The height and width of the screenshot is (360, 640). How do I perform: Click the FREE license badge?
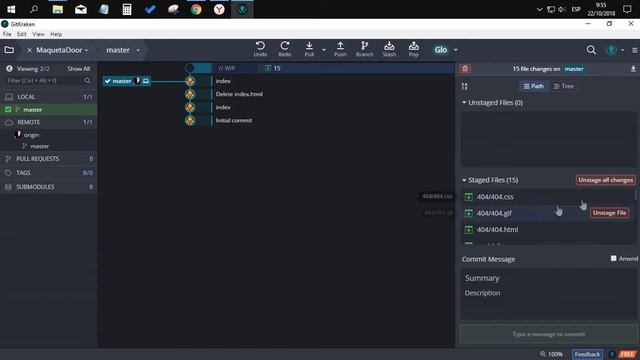coord(628,354)
